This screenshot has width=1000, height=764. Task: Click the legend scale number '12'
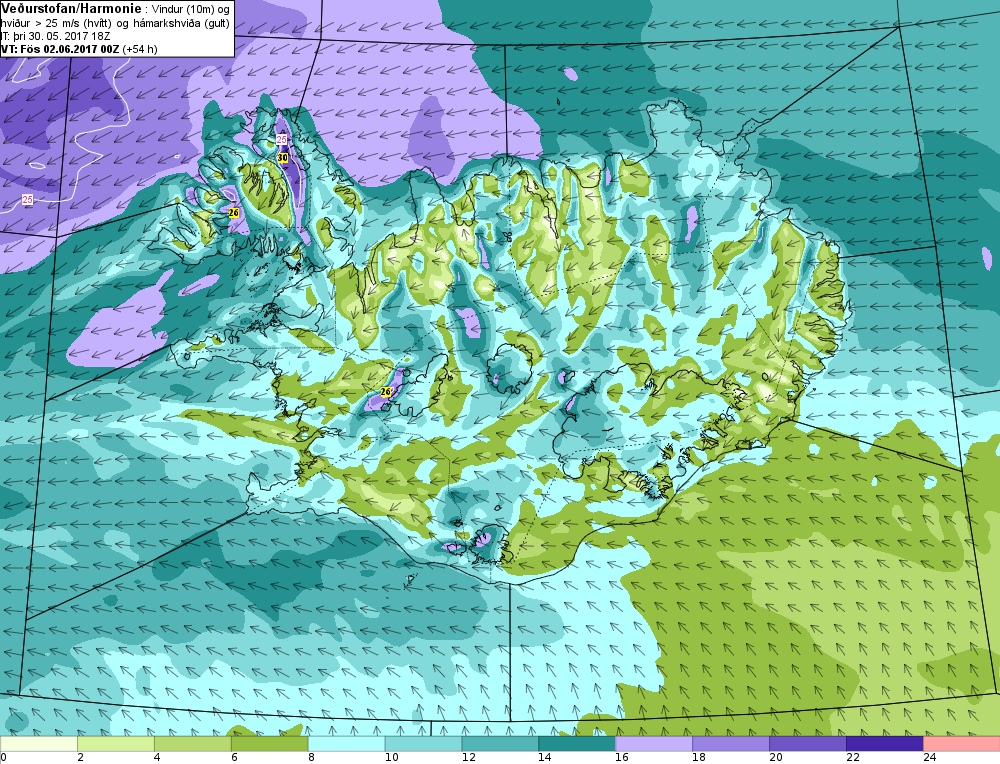point(468,757)
